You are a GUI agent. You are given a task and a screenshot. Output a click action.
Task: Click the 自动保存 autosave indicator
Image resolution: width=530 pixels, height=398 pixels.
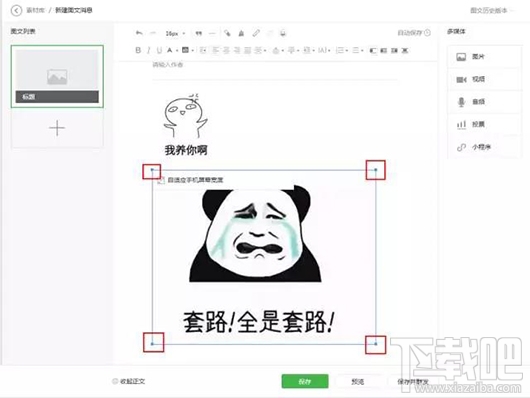pos(414,33)
